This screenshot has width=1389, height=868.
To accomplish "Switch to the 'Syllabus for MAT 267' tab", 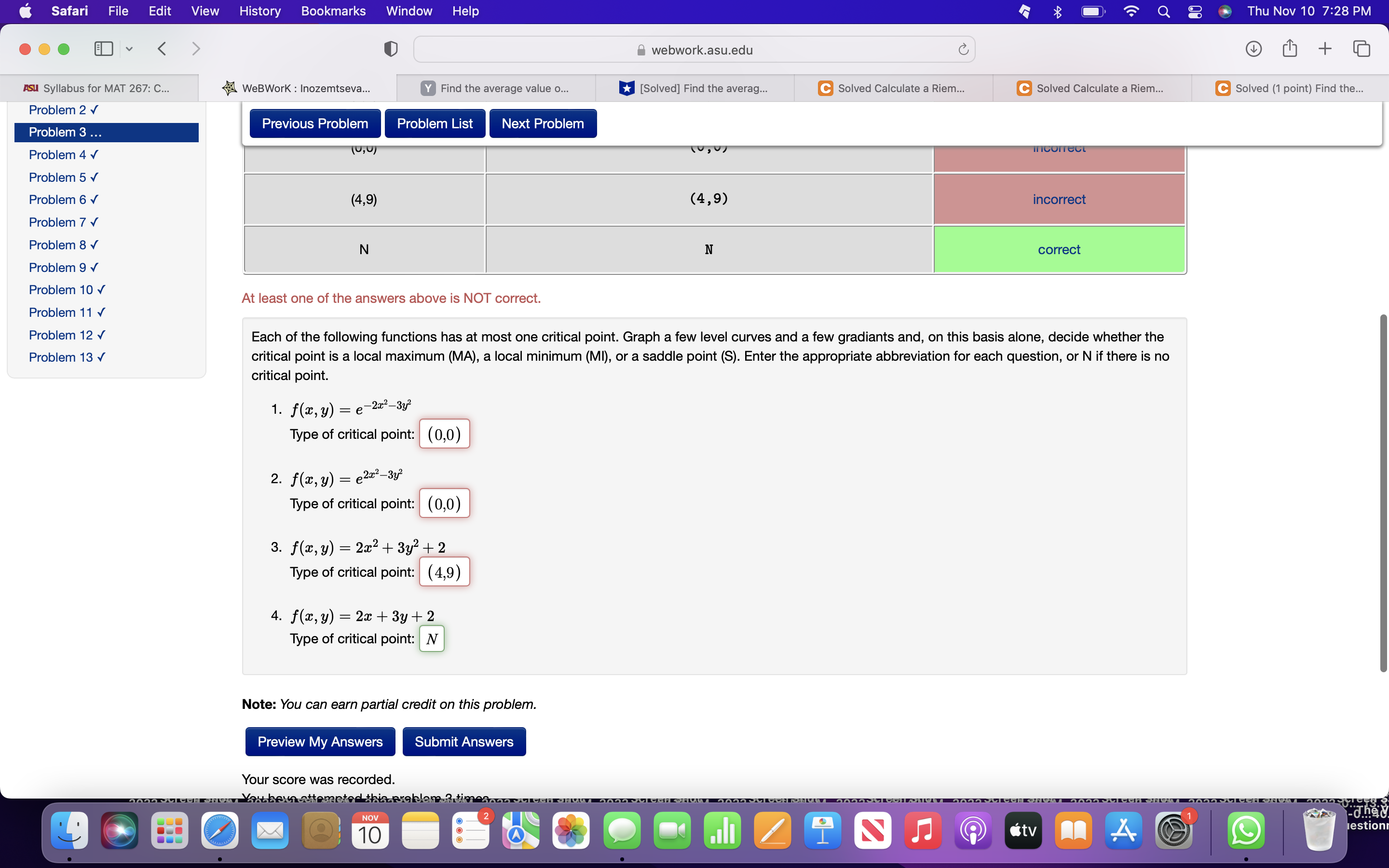I will click(x=97, y=88).
